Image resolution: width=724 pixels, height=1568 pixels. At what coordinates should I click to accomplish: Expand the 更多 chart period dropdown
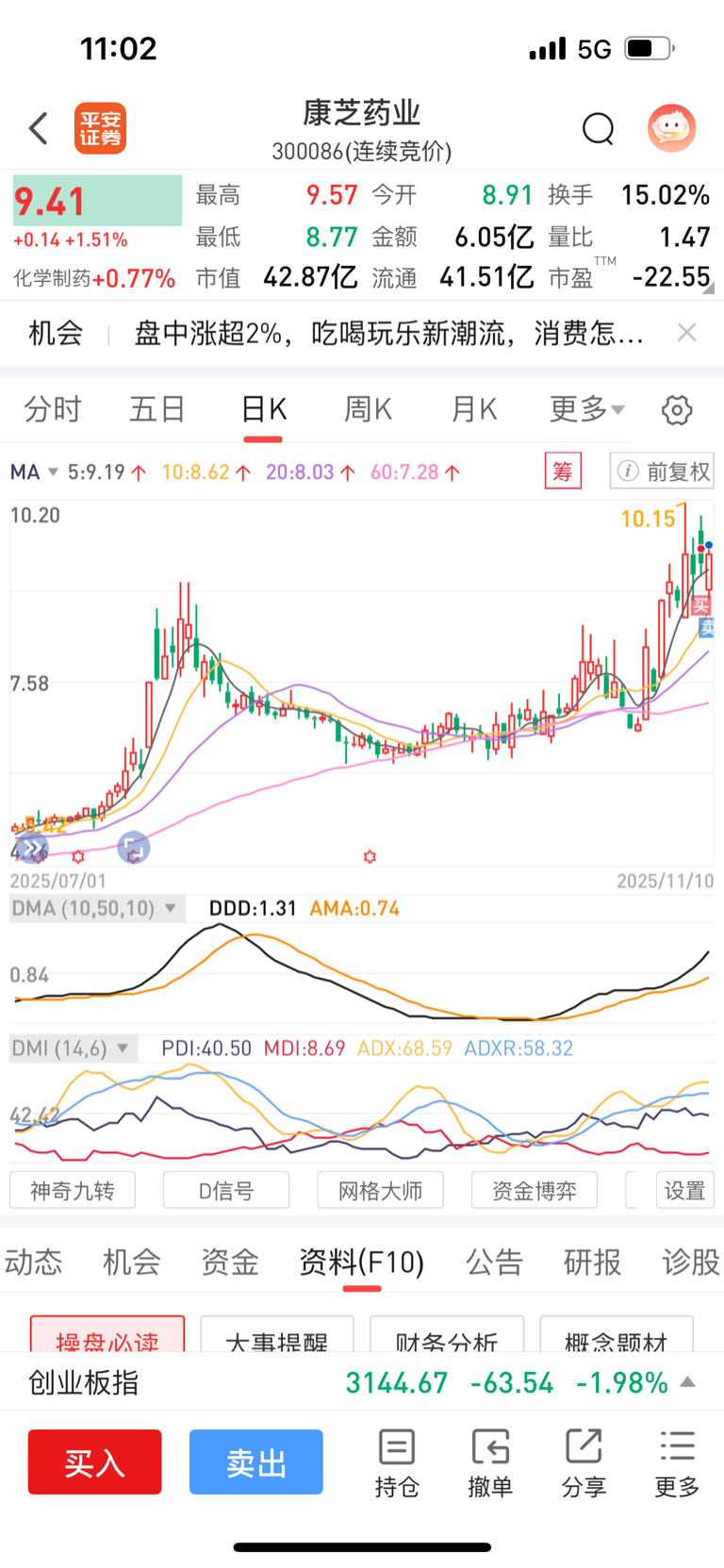[x=587, y=409]
